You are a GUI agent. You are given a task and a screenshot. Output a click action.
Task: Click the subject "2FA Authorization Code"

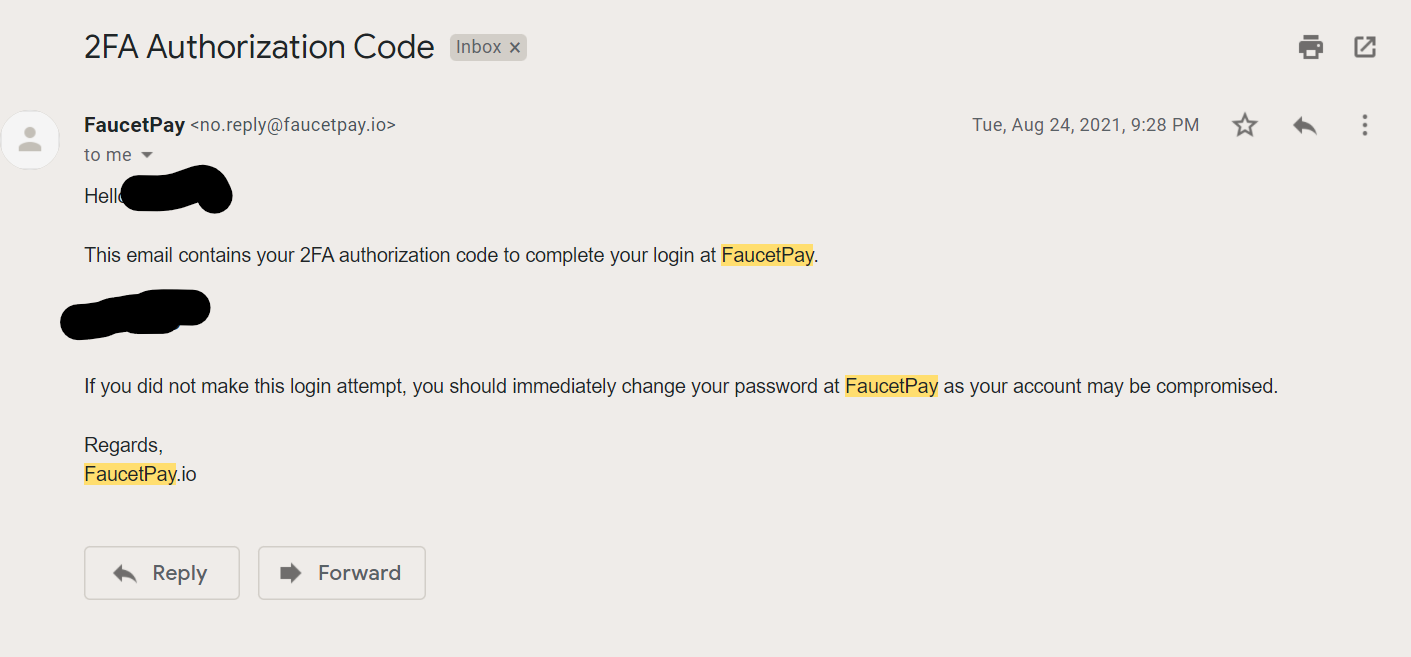(x=259, y=47)
